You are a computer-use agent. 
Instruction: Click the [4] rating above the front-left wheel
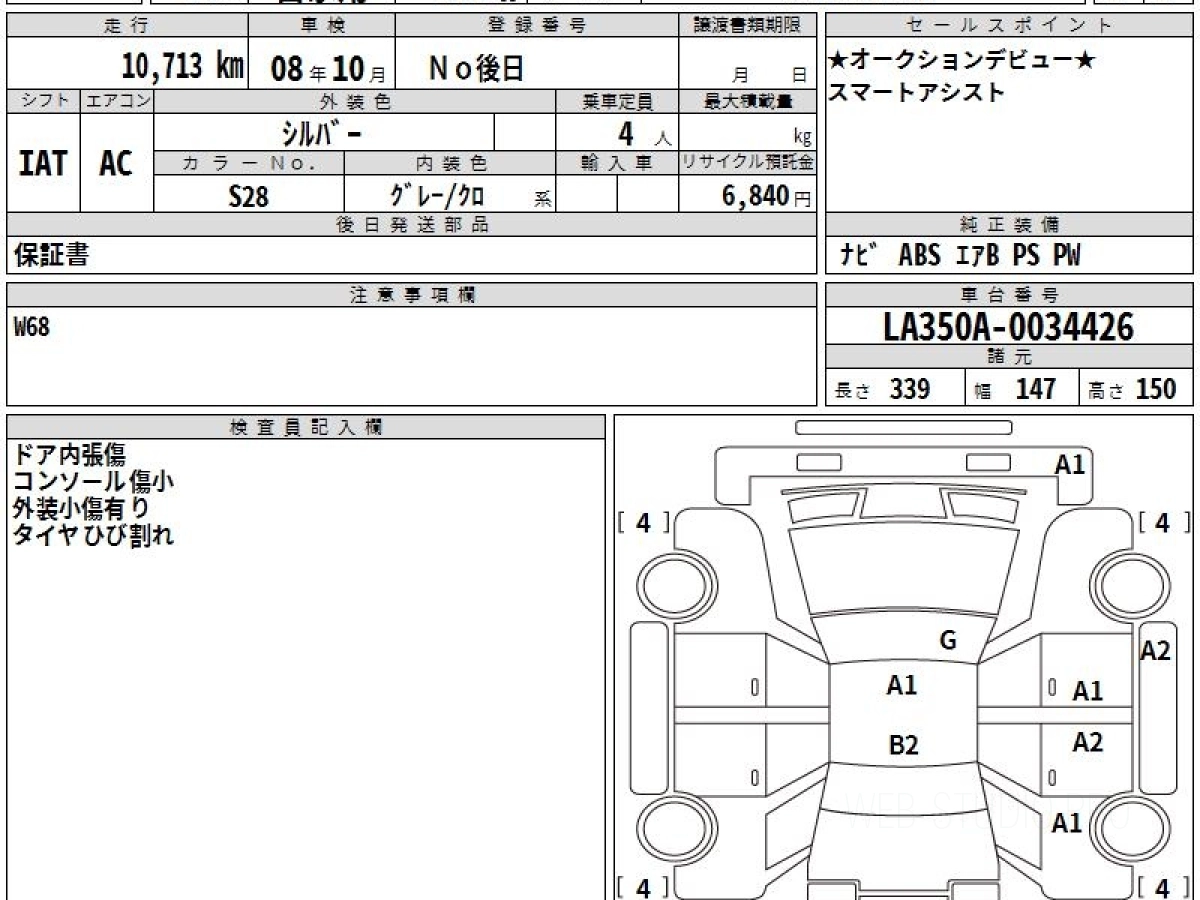tap(644, 521)
